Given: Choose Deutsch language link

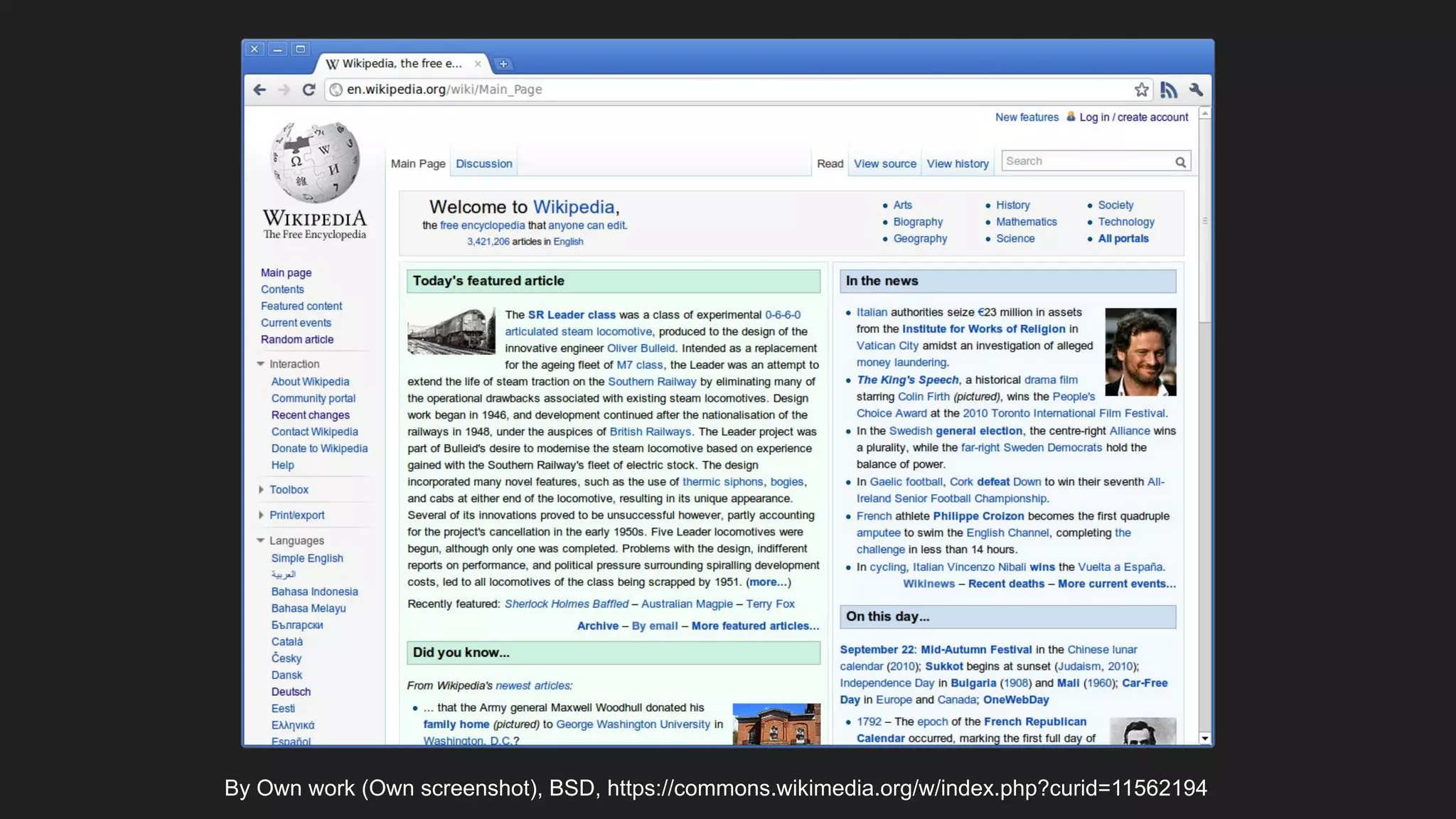Looking at the screenshot, I should pos(291,692).
